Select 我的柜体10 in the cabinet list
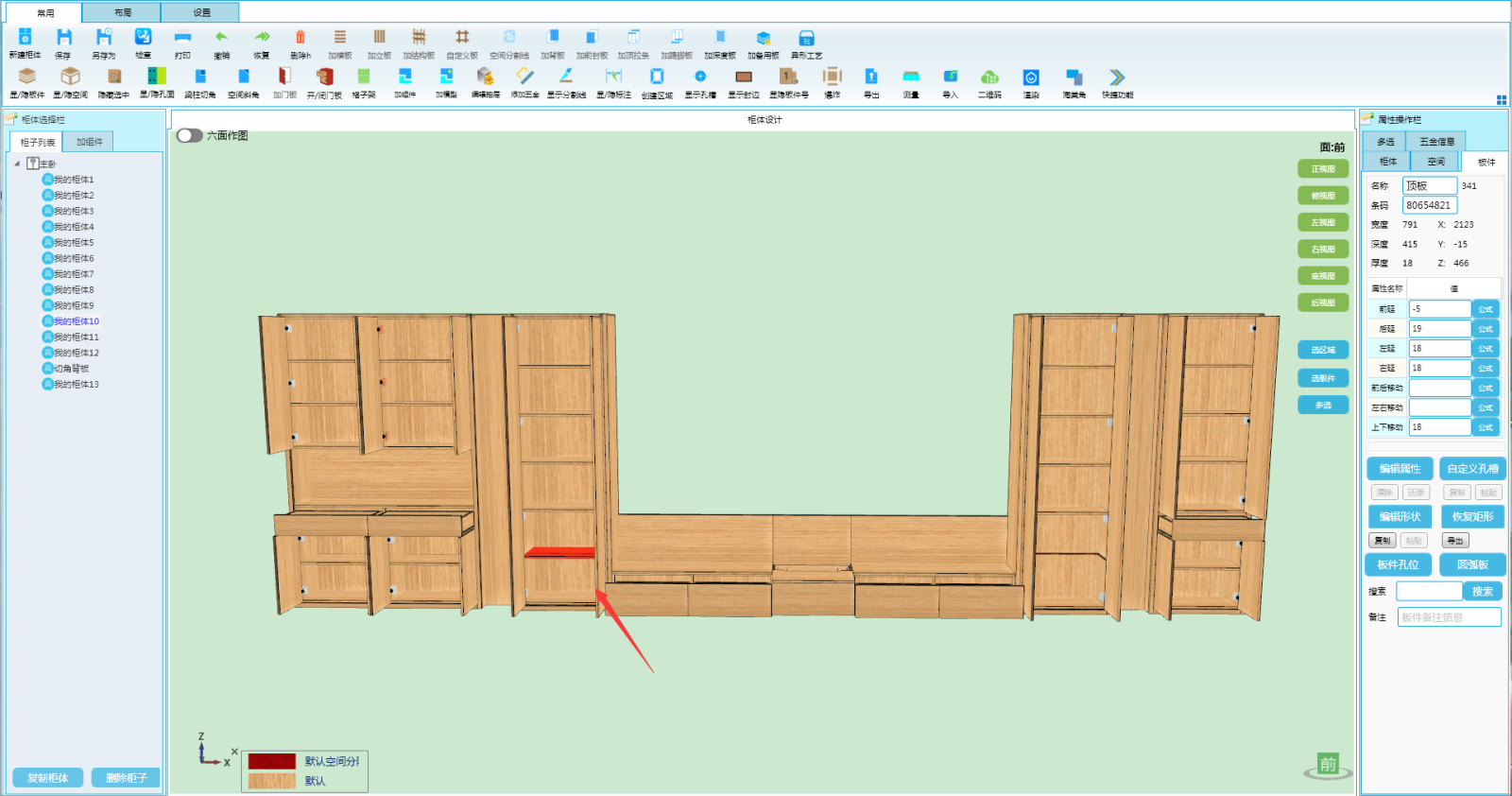This screenshot has width=1512, height=796. pyautogui.click(x=76, y=321)
